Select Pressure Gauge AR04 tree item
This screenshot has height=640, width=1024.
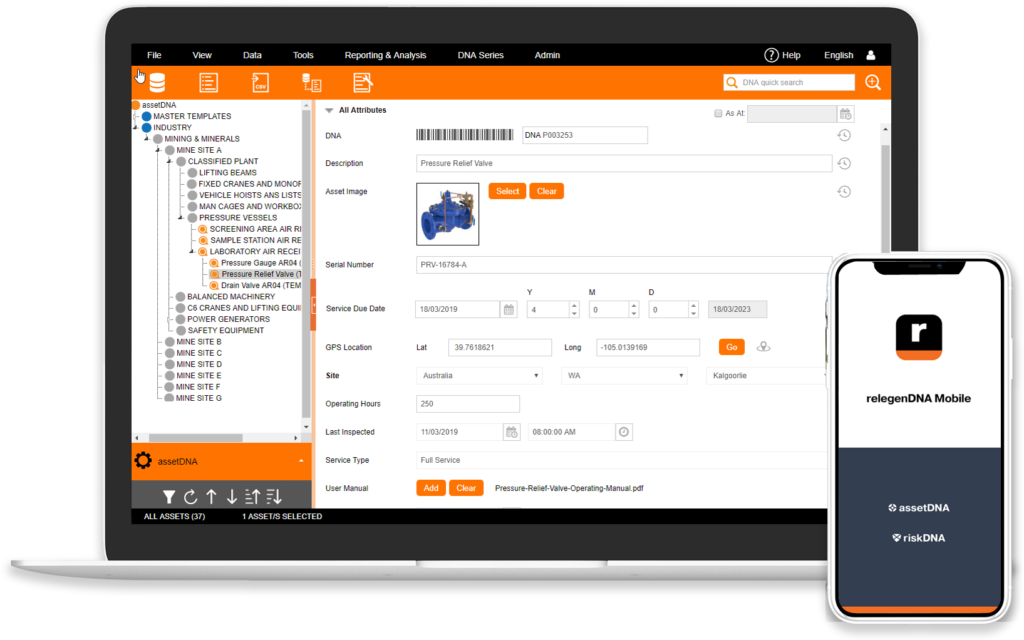[x=259, y=263]
